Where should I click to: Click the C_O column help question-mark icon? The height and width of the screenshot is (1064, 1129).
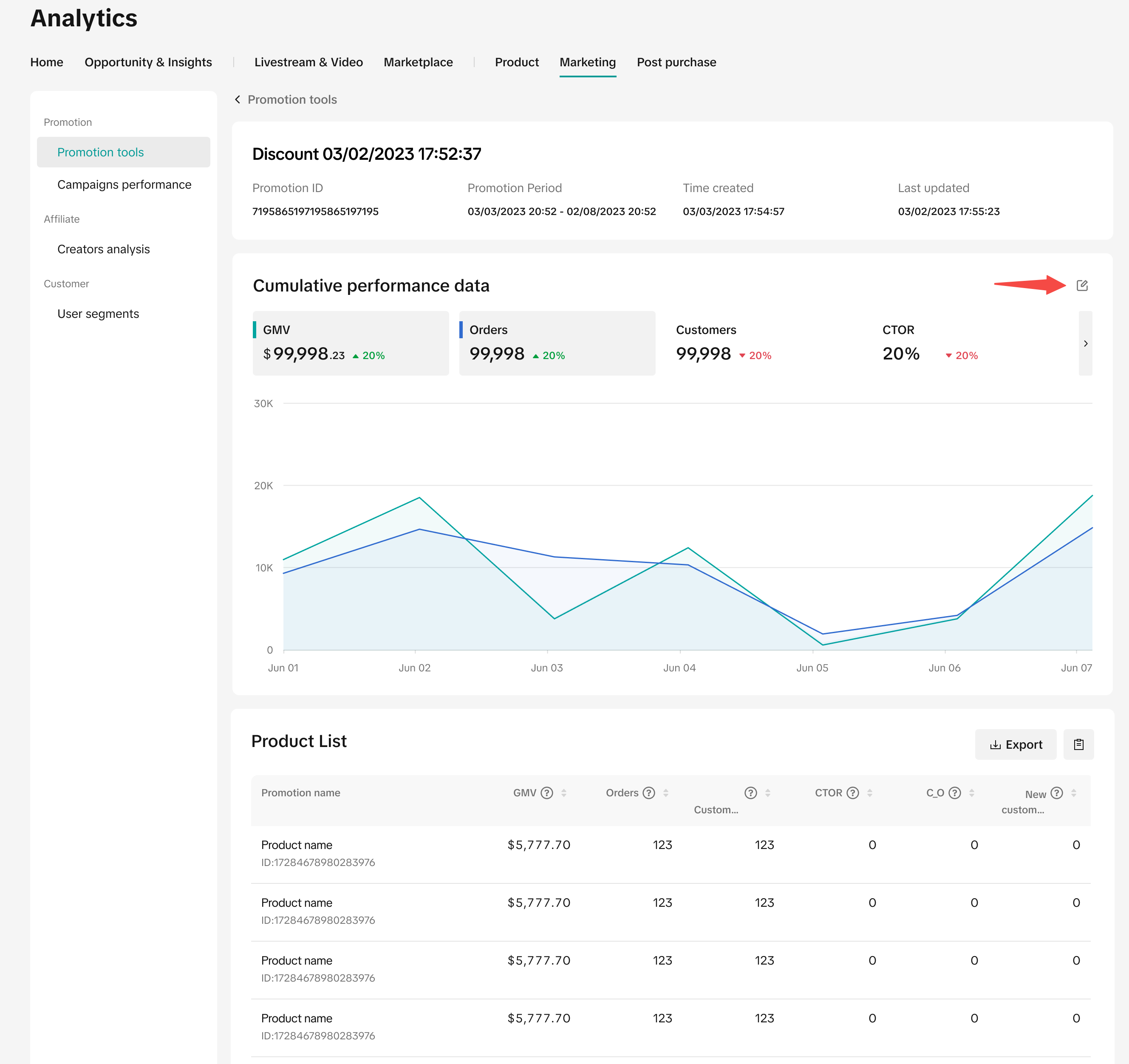point(955,792)
